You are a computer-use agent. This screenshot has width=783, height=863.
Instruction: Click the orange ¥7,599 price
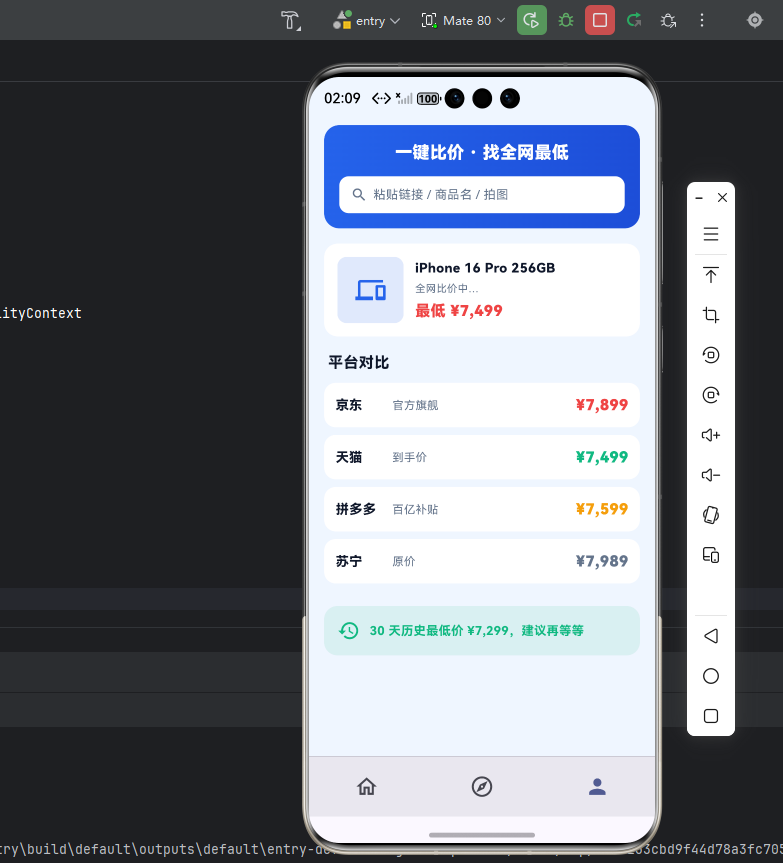point(601,509)
